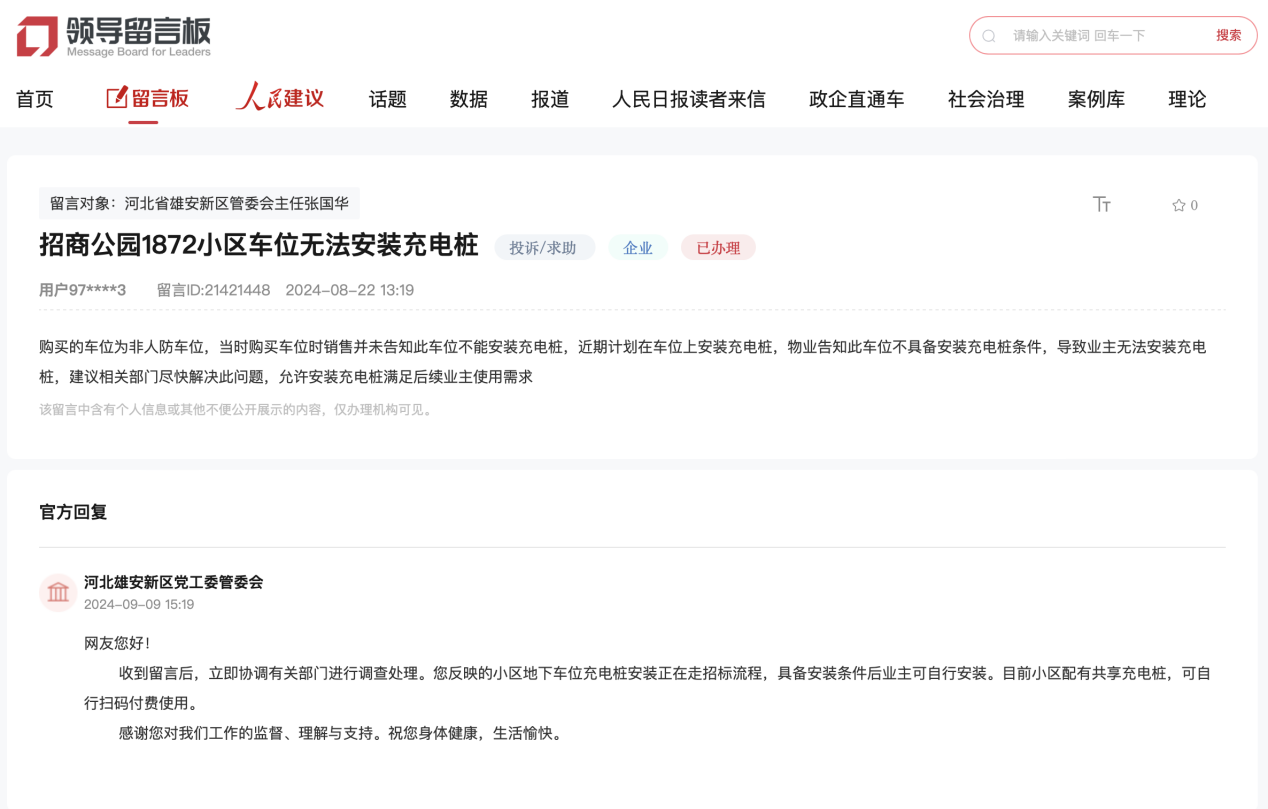
Task: Click the favorite count 0
Action: tap(1194, 205)
